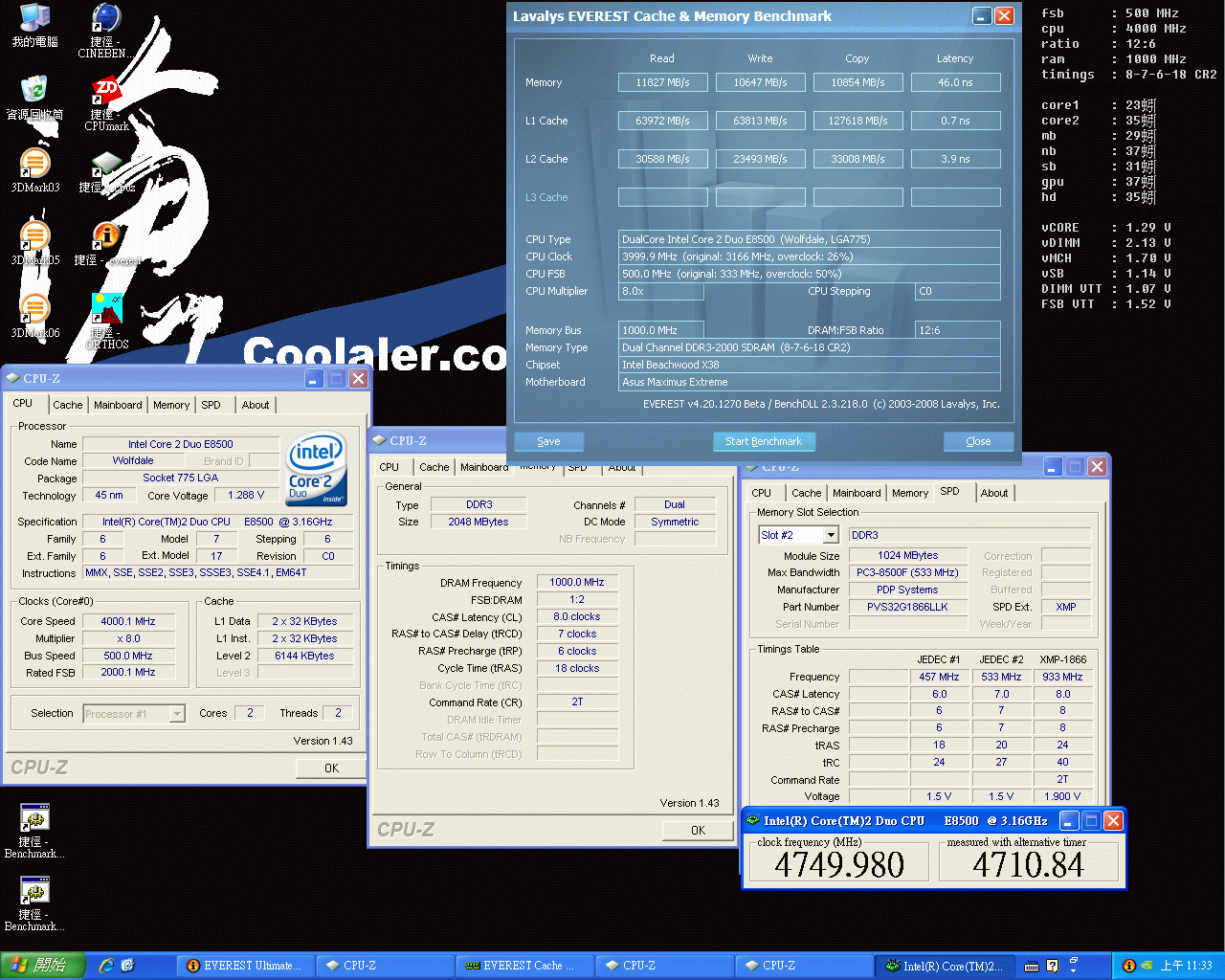1225x980 pixels.
Task: Click the XMP-1866 frequency 933 MHz cell
Action: 1062,677
